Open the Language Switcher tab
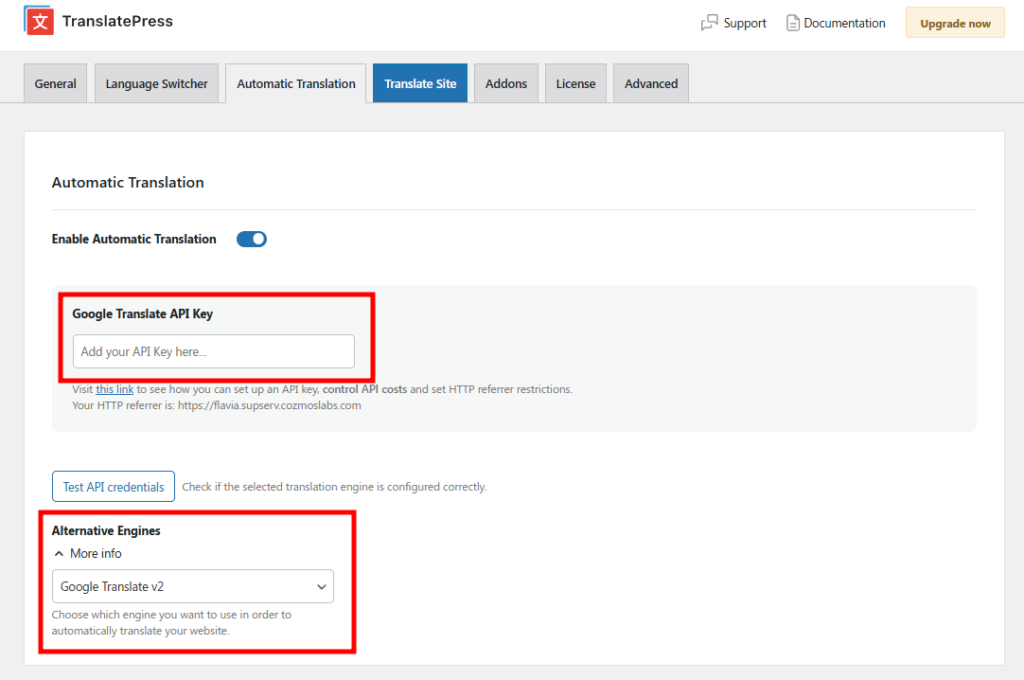This screenshot has height=680, width=1024. point(156,83)
